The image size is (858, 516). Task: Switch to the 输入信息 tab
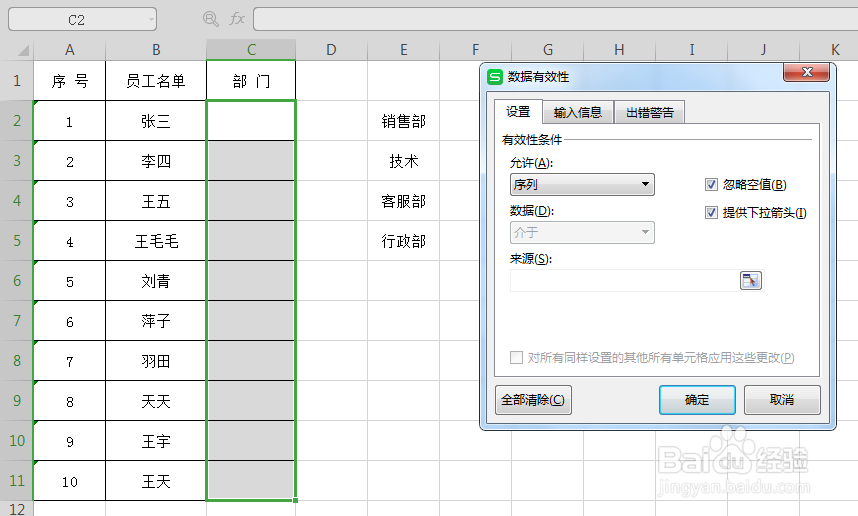pyautogui.click(x=578, y=113)
